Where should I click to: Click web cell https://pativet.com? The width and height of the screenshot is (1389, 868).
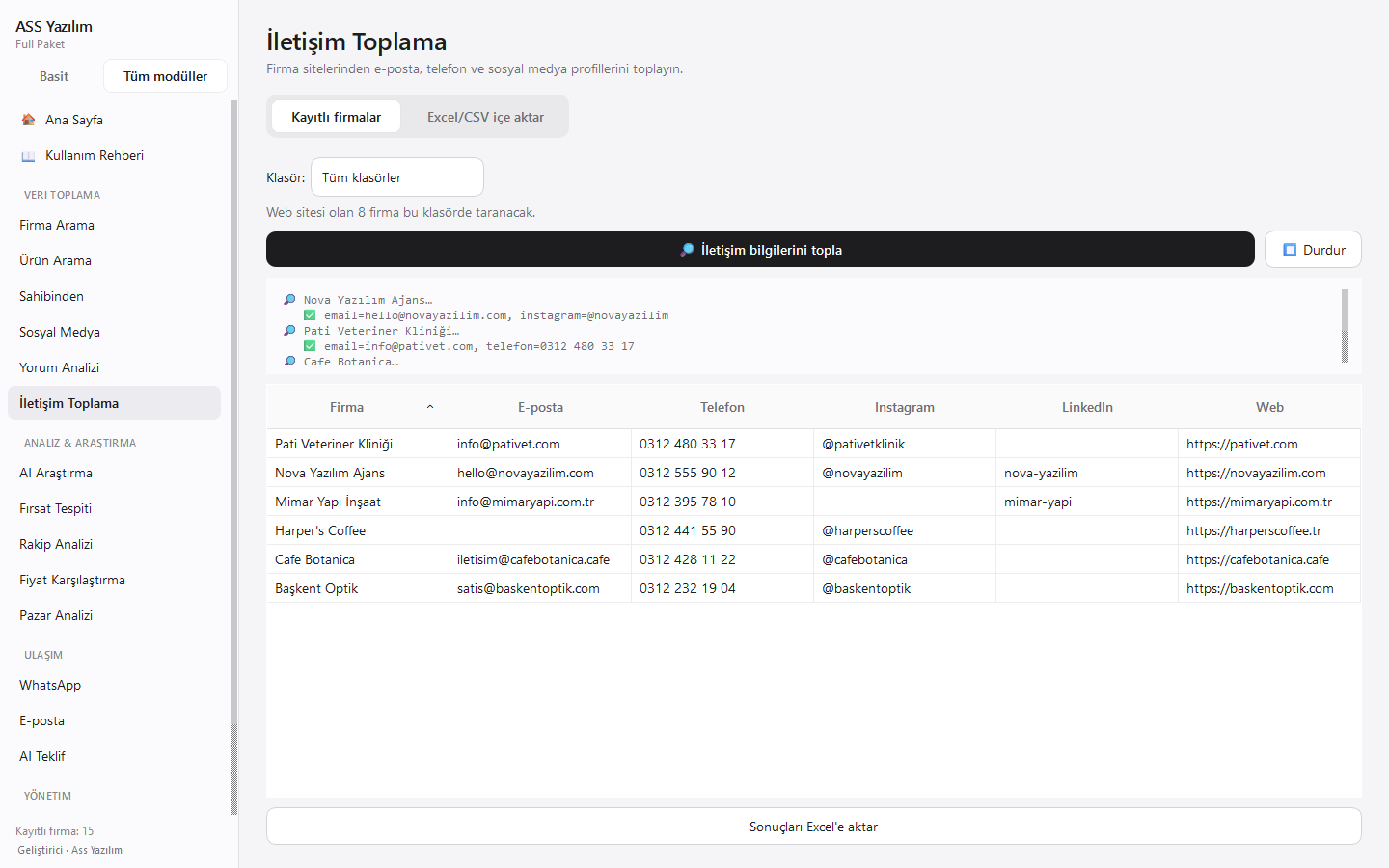(x=1269, y=444)
